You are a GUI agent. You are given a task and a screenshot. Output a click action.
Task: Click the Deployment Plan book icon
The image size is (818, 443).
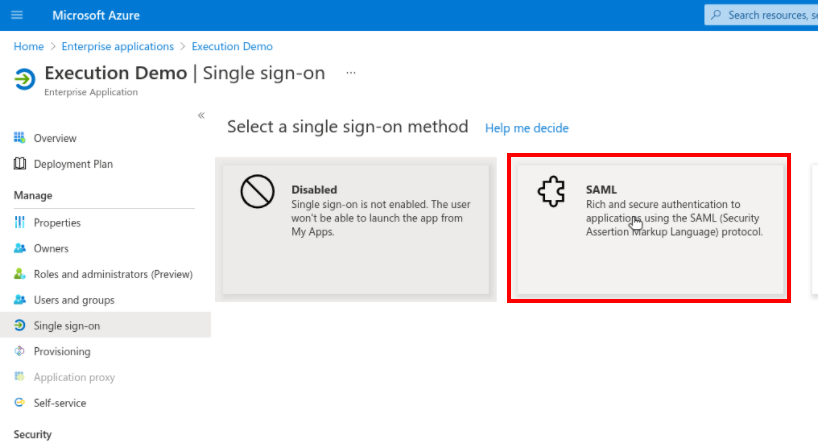click(x=19, y=164)
